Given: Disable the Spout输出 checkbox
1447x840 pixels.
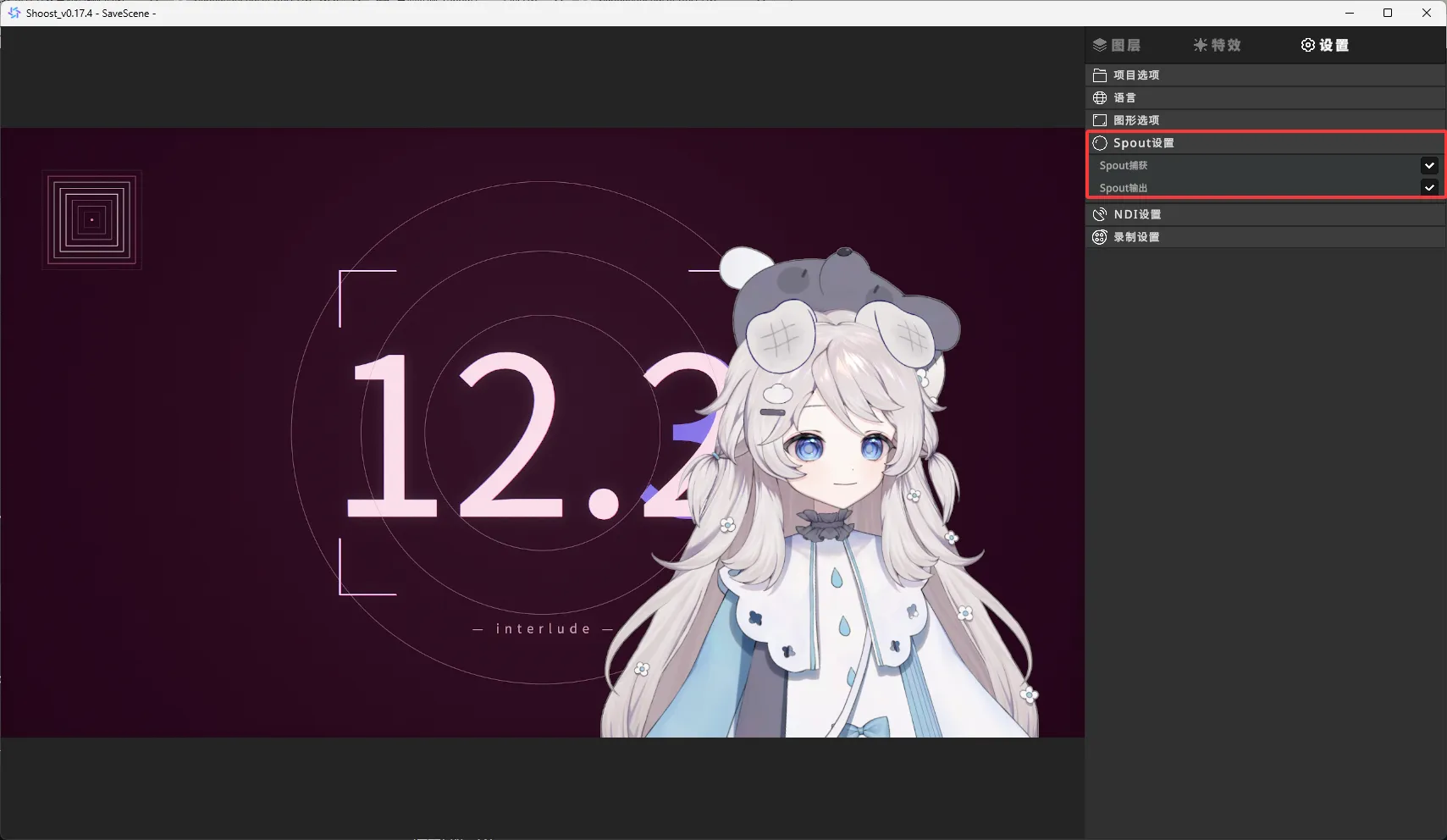Looking at the screenshot, I should pyautogui.click(x=1429, y=187).
